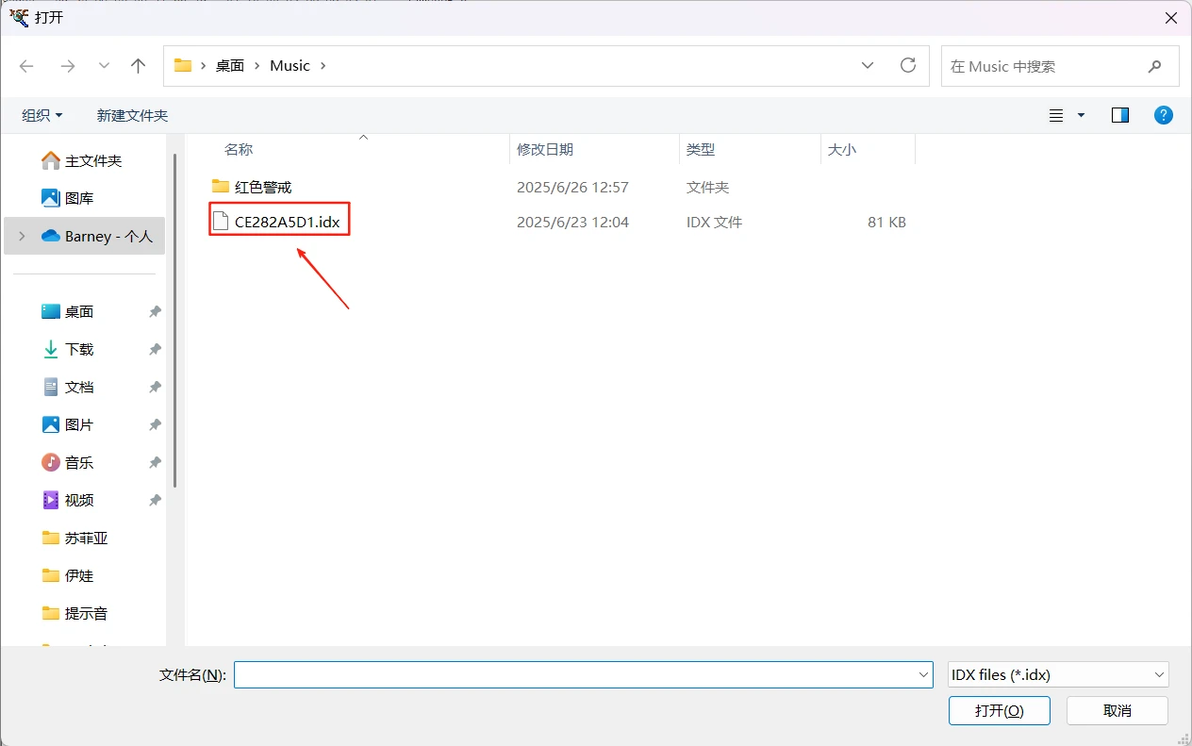This screenshot has height=746, width=1192.
Task: Expand the chevron after Music breadcrumb
Action: (x=323, y=65)
